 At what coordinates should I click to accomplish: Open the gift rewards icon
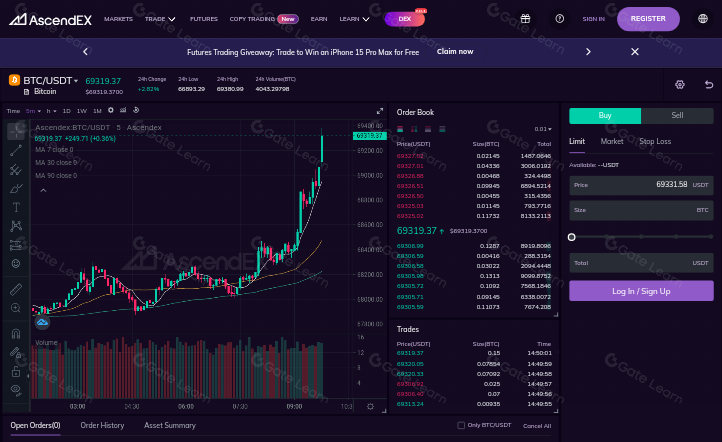pyautogui.click(x=525, y=19)
